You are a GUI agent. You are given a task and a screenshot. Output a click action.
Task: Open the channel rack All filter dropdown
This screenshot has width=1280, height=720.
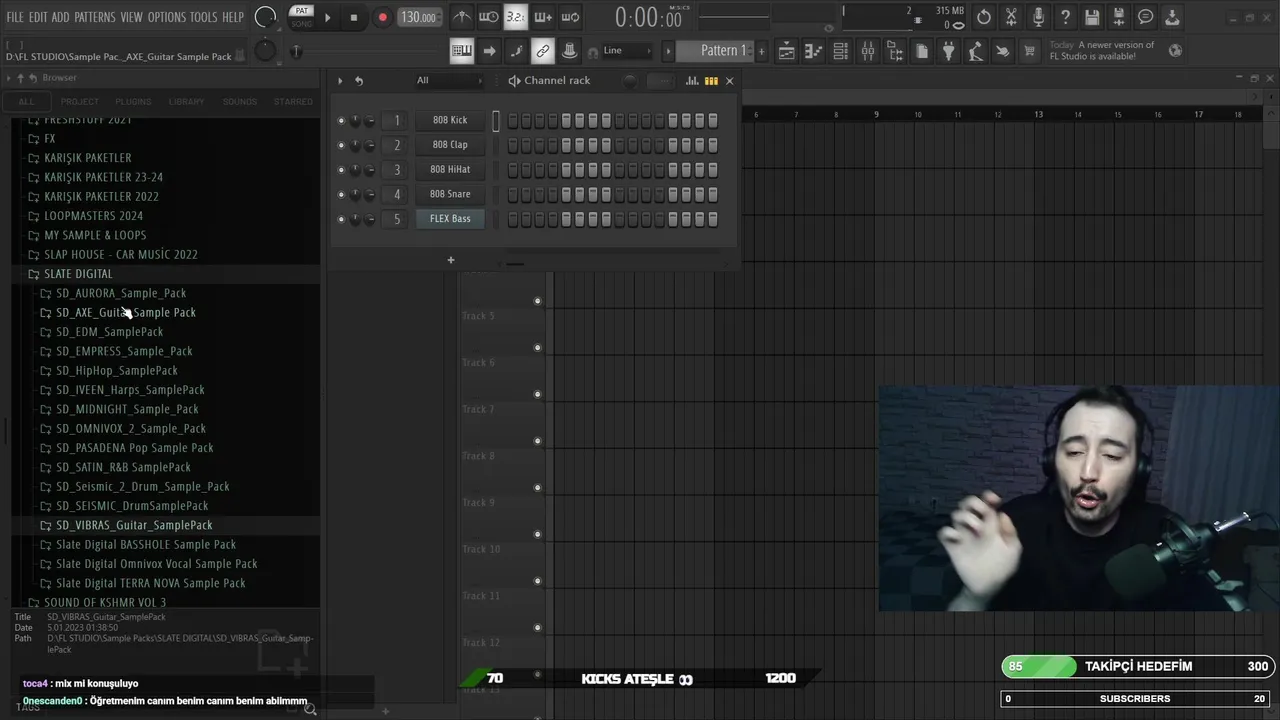[x=449, y=81]
